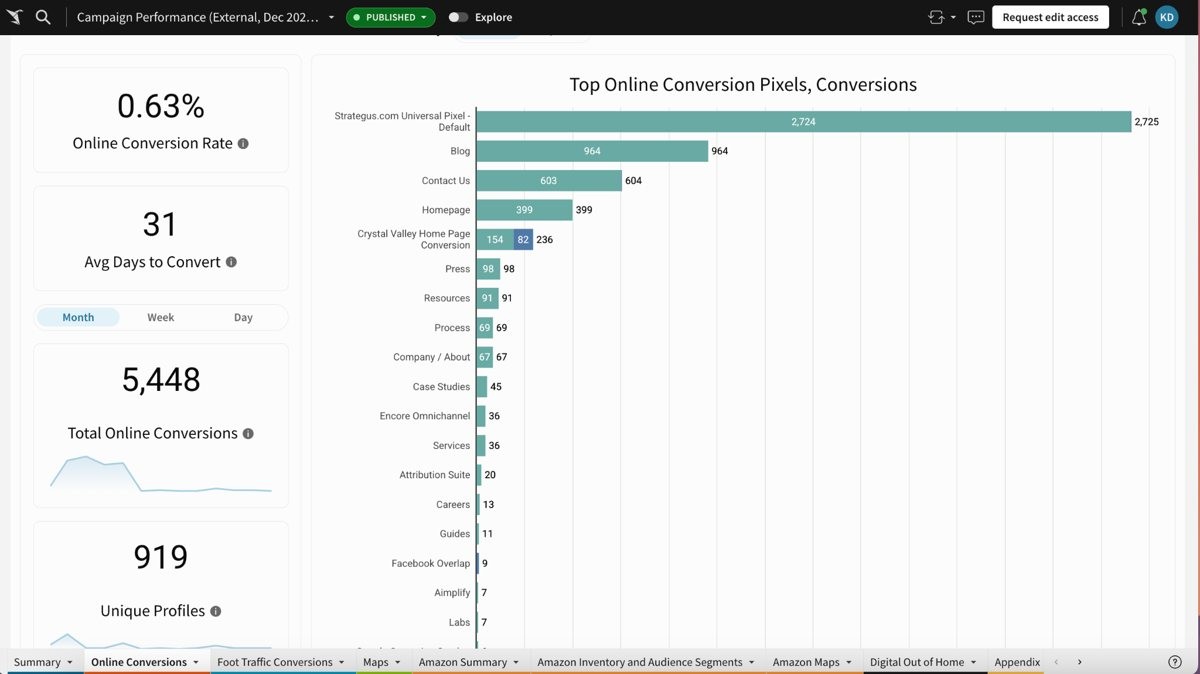
Task: Select the Blog bar showing 964
Action: click(x=592, y=151)
